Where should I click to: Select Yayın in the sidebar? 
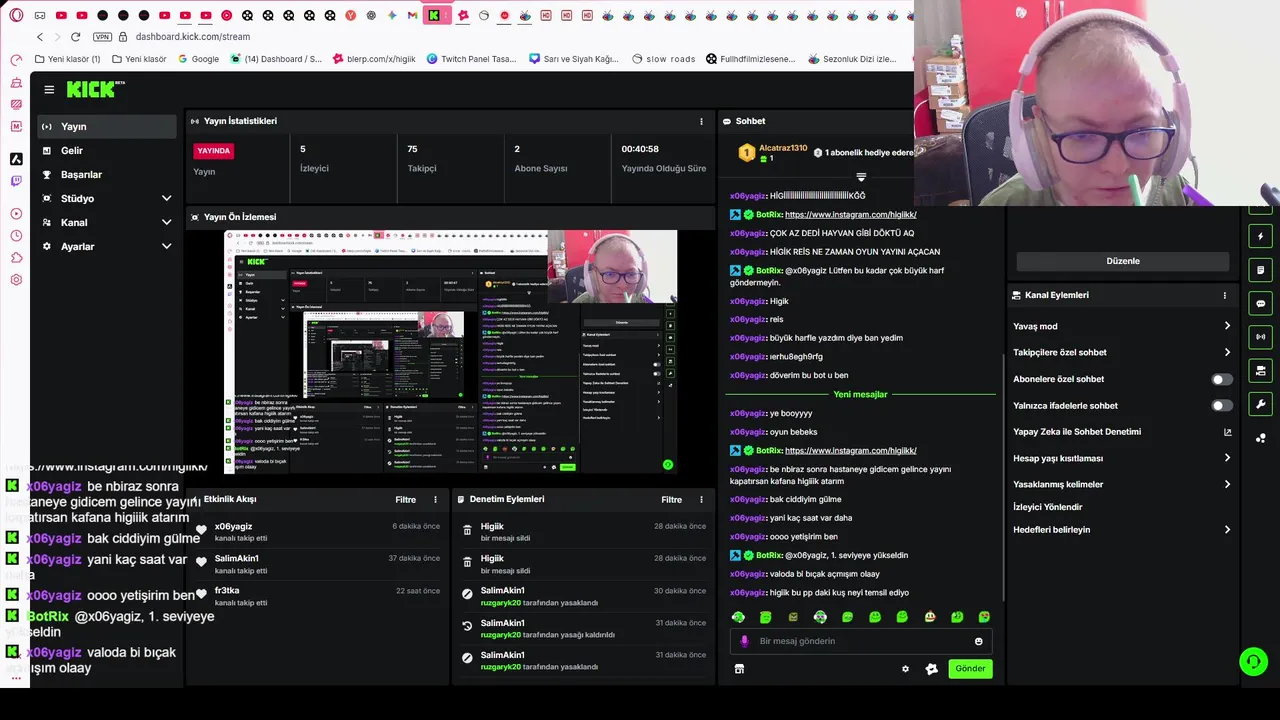tap(109, 127)
